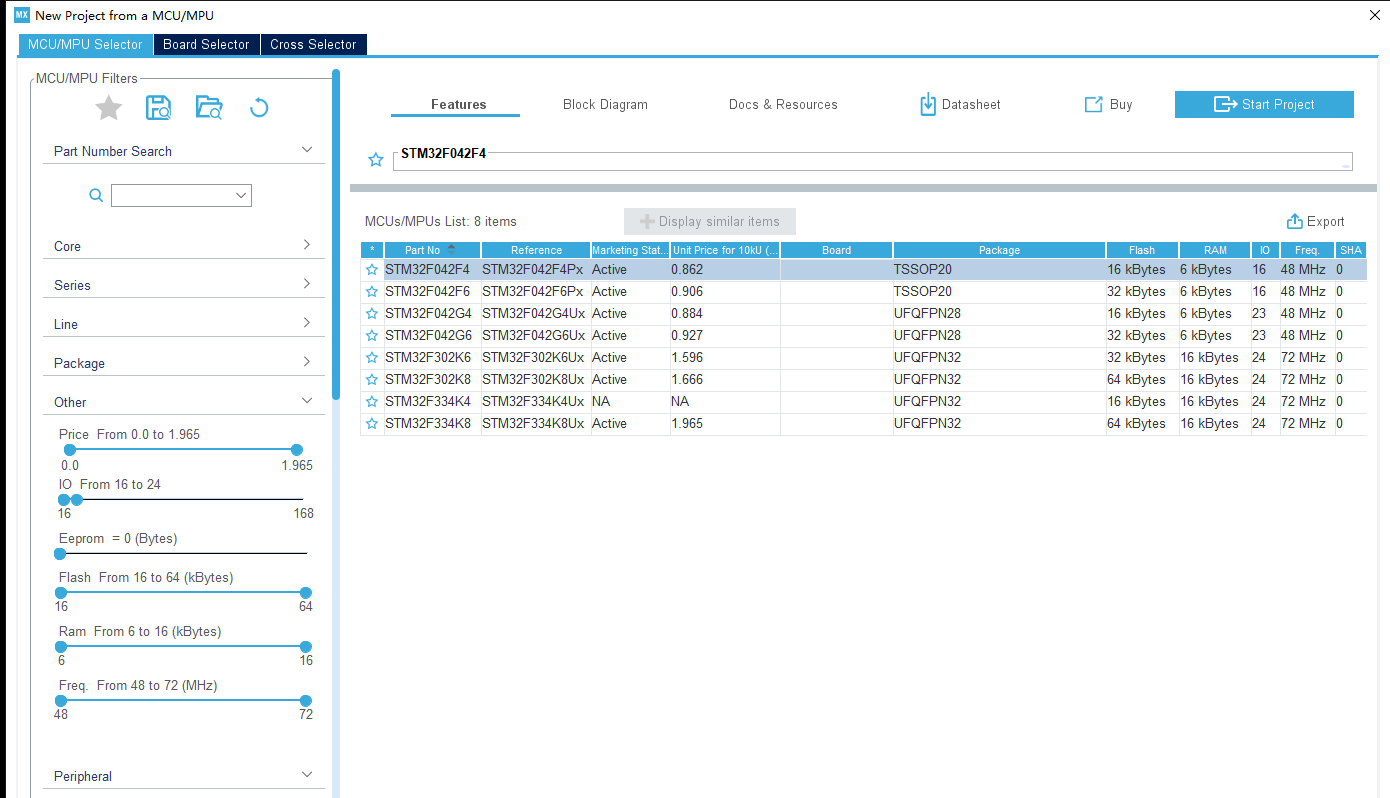Click the right handle of the Price slider
Screen dimensions: 1390x798
tap(296, 450)
